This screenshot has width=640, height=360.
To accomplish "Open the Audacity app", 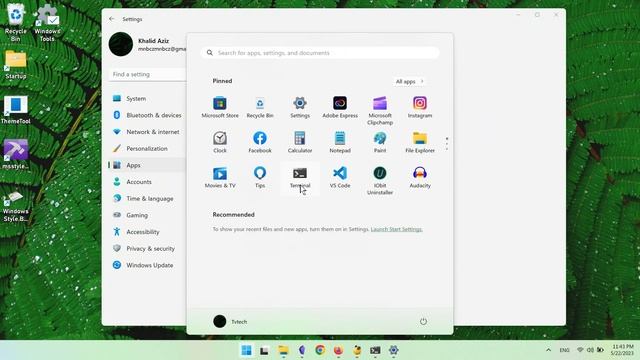I will [x=420, y=177].
